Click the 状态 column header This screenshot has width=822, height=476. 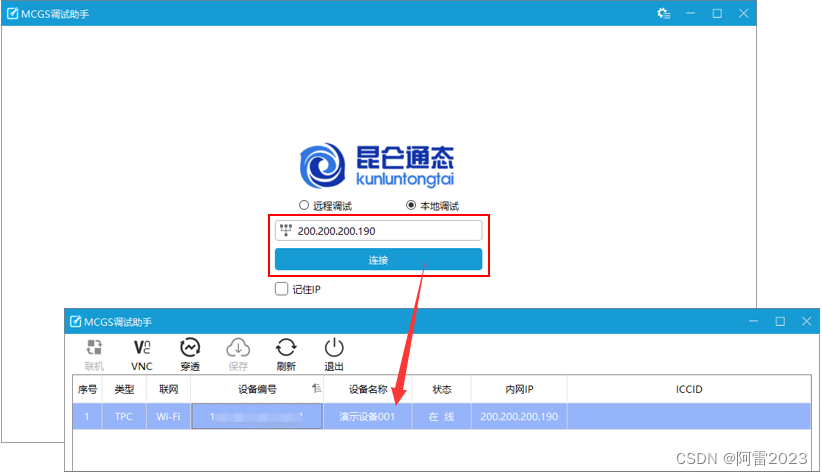[441, 389]
